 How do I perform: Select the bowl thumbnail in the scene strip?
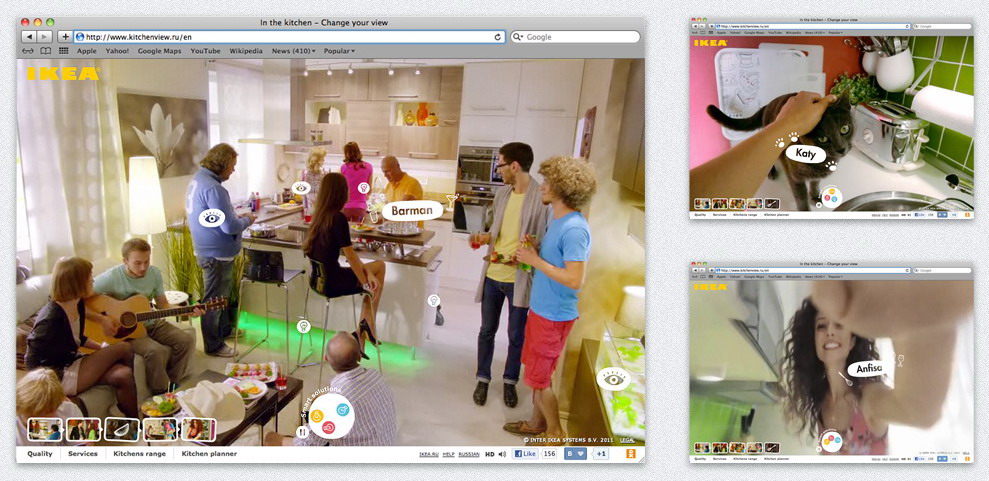tap(122, 429)
